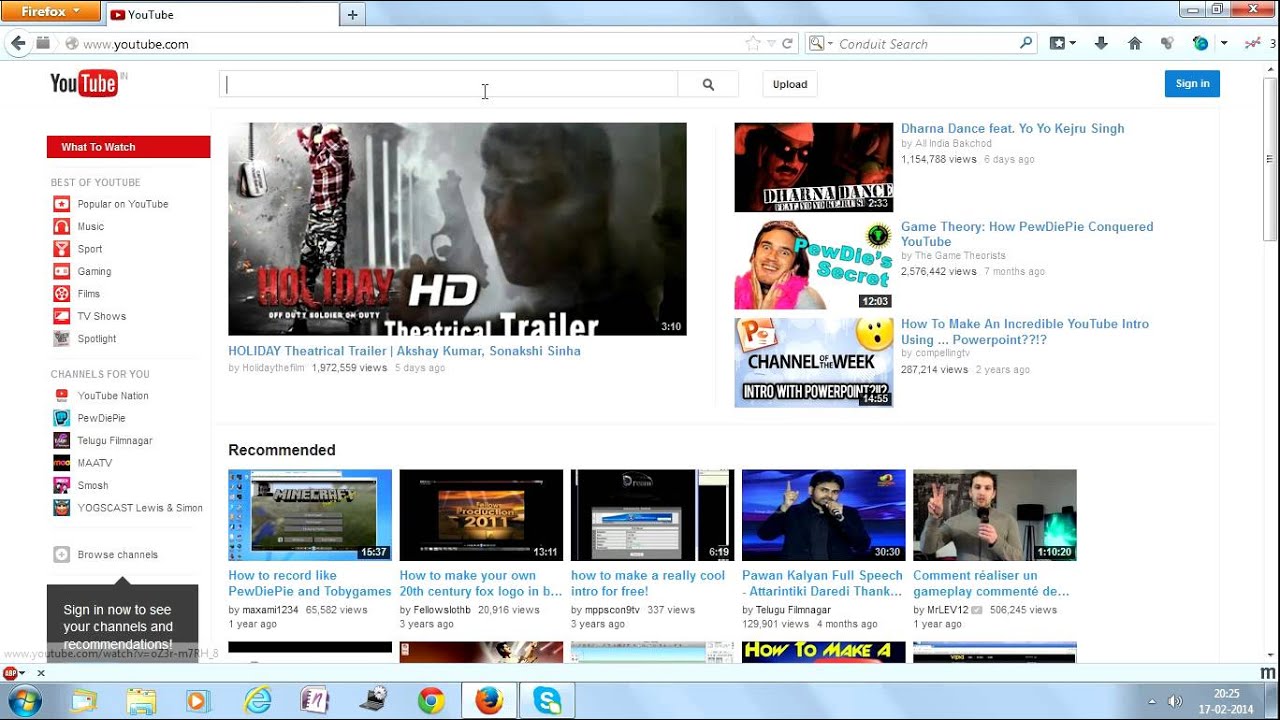1280x720 pixels.
Task: Go to Firefox home page icon
Action: [x=1134, y=44]
